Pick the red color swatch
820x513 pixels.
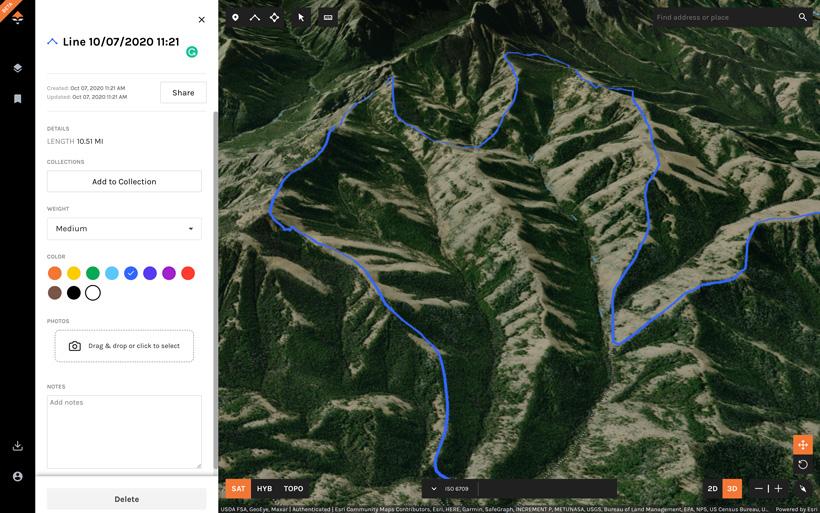coord(188,273)
